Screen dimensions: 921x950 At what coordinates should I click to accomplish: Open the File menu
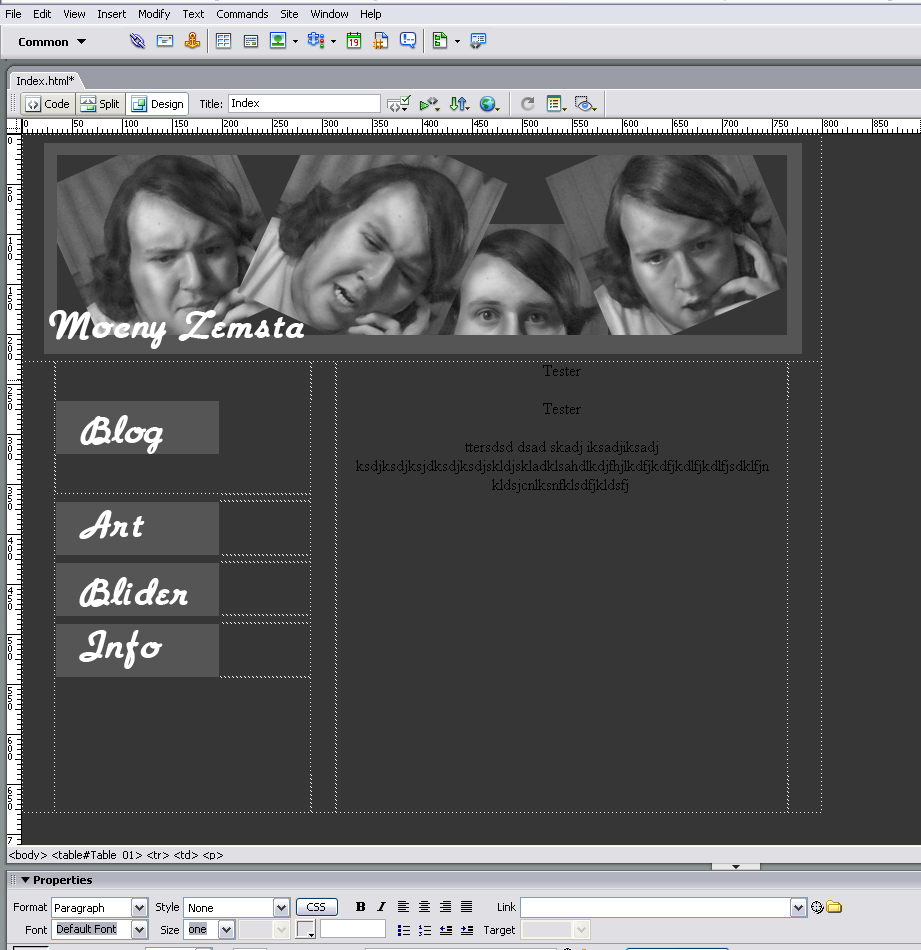[13, 14]
